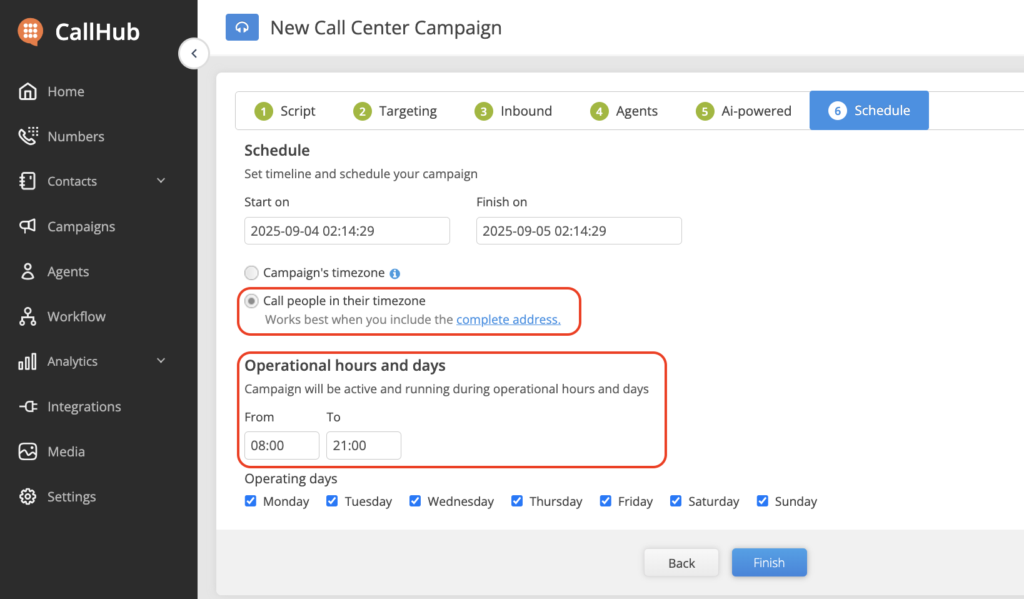Collapse the sidebar with arrow button
This screenshot has height=599, width=1024.
[193, 53]
